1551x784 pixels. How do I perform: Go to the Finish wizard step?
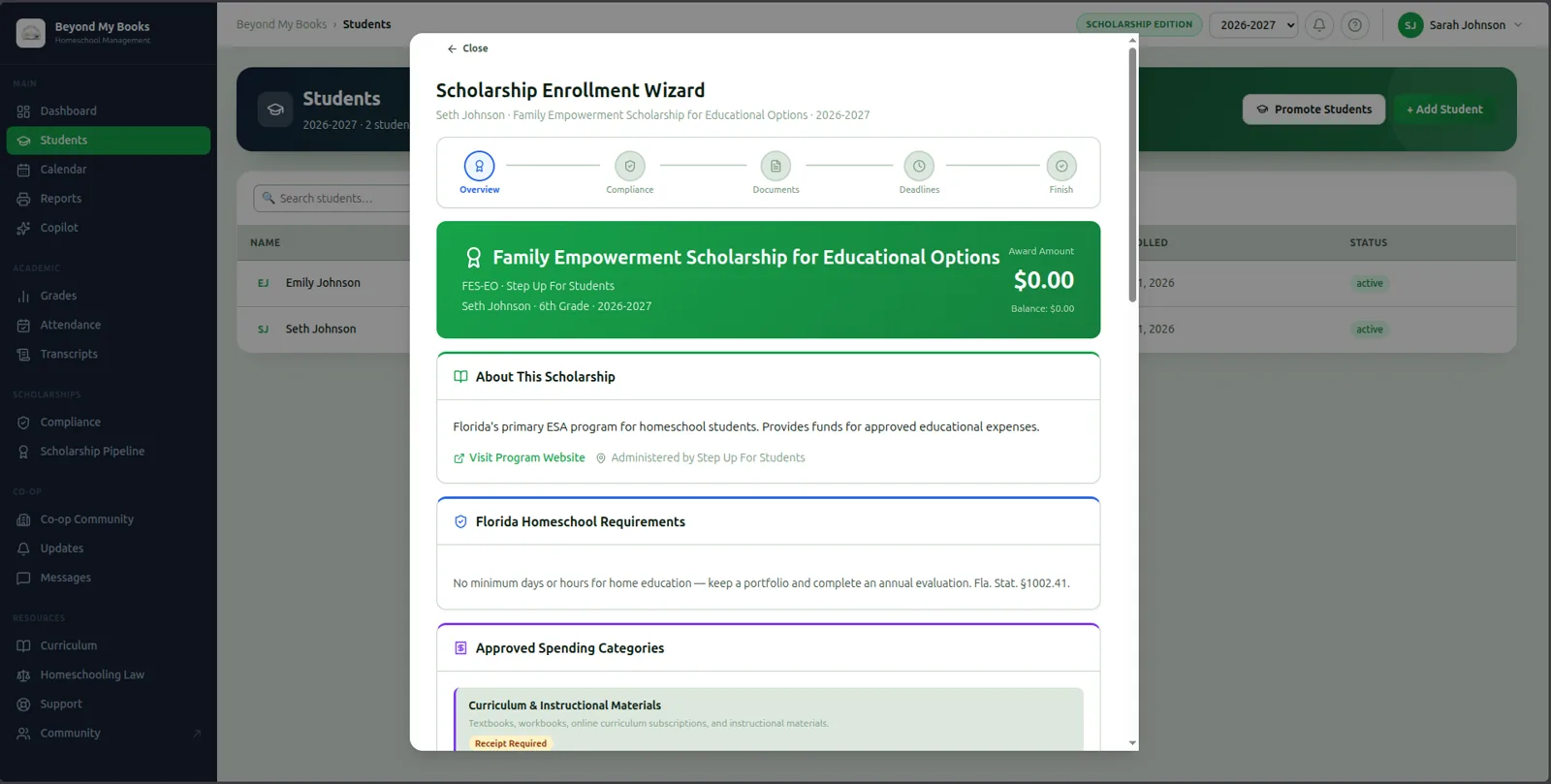[x=1061, y=172]
